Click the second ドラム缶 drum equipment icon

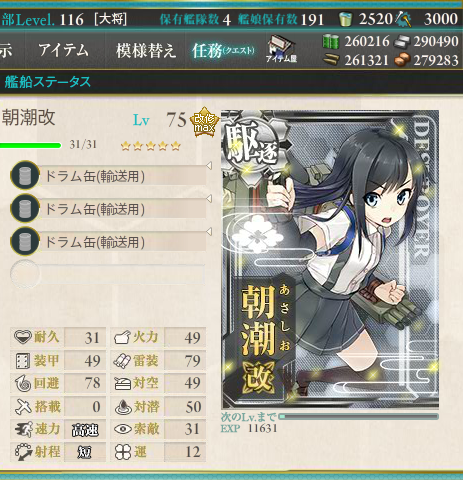pyautogui.click(x=25, y=208)
